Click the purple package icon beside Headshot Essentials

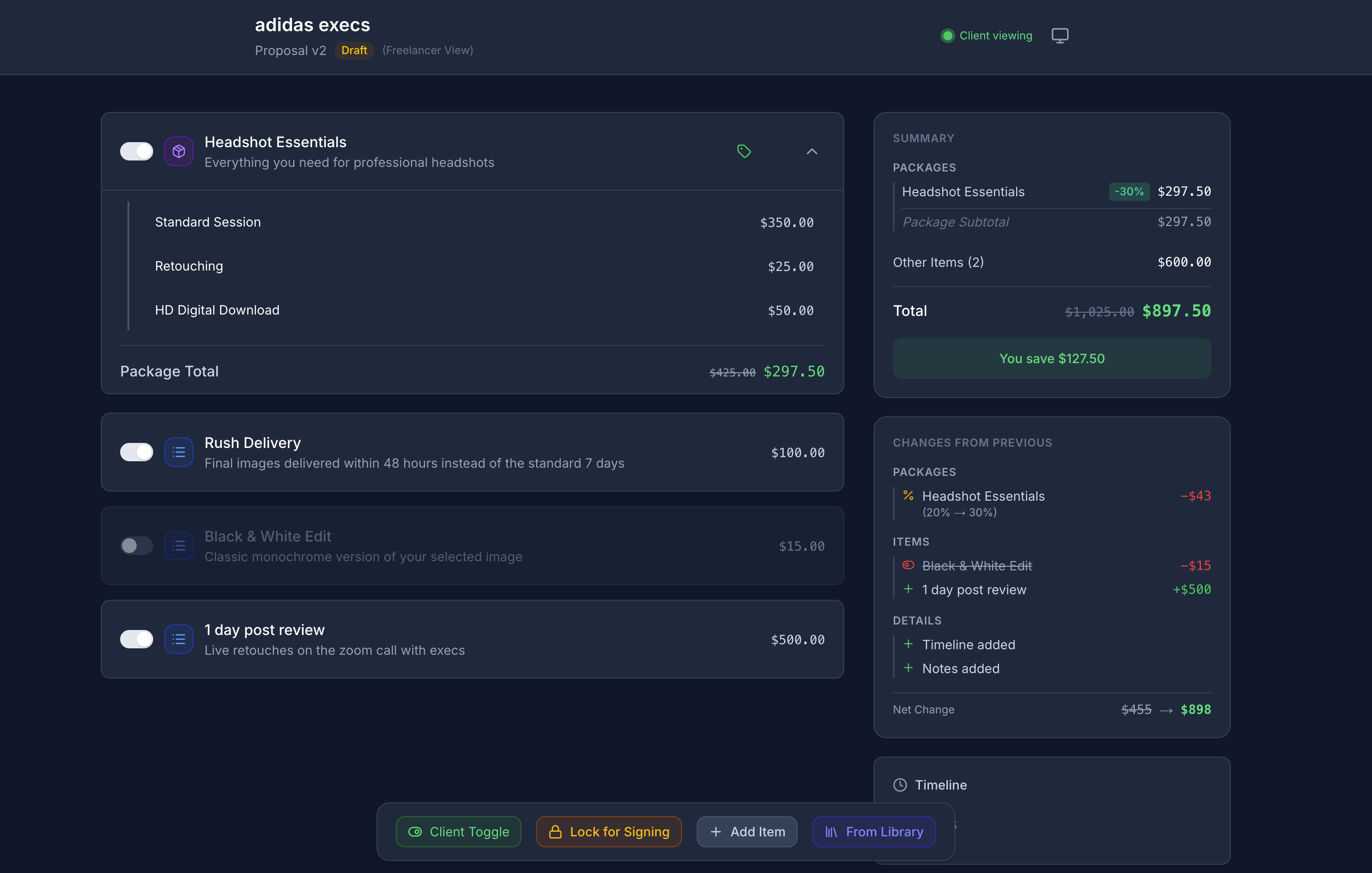coord(179,151)
